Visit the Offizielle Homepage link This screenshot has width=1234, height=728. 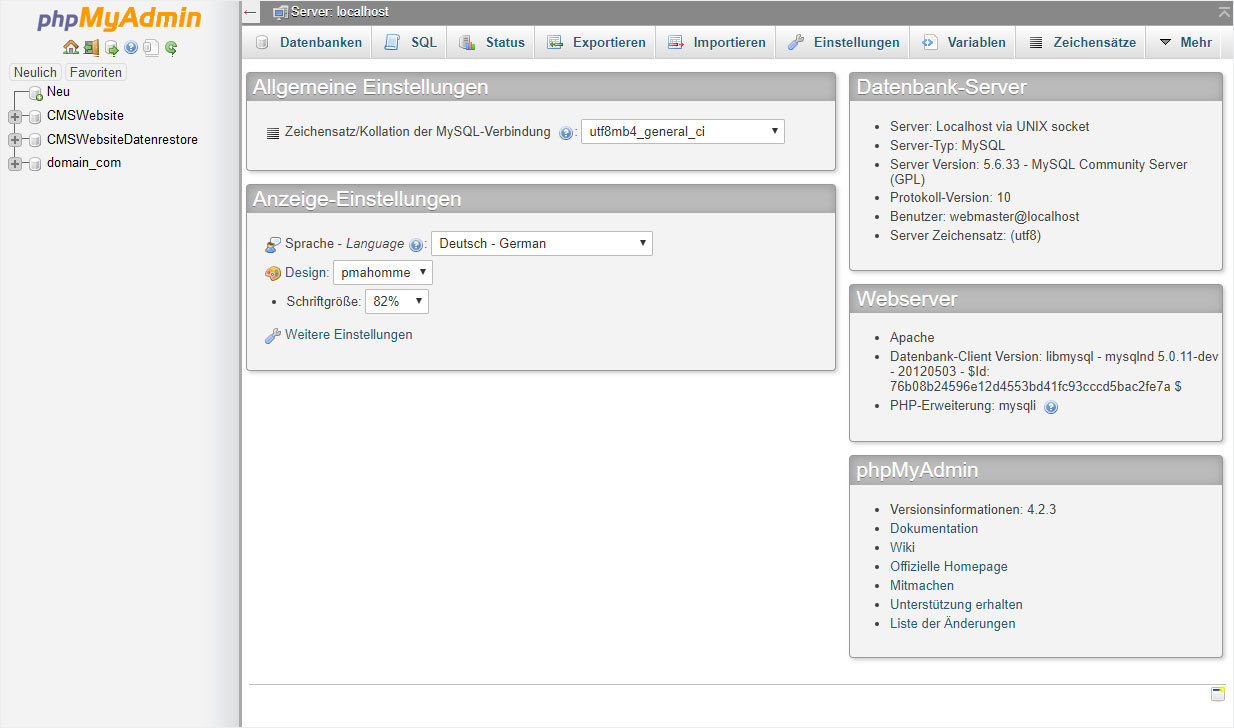point(949,566)
